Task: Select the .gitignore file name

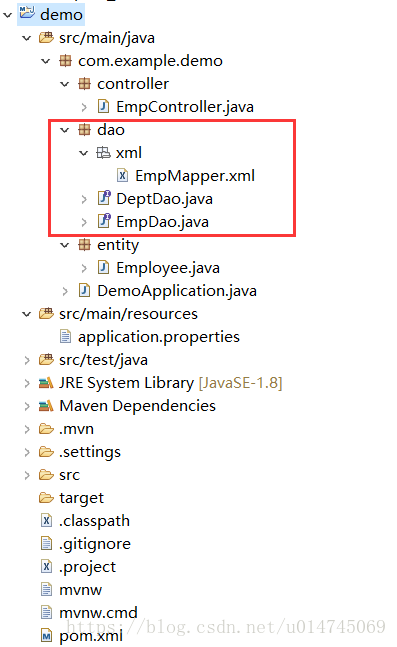Action: [x=95, y=544]
